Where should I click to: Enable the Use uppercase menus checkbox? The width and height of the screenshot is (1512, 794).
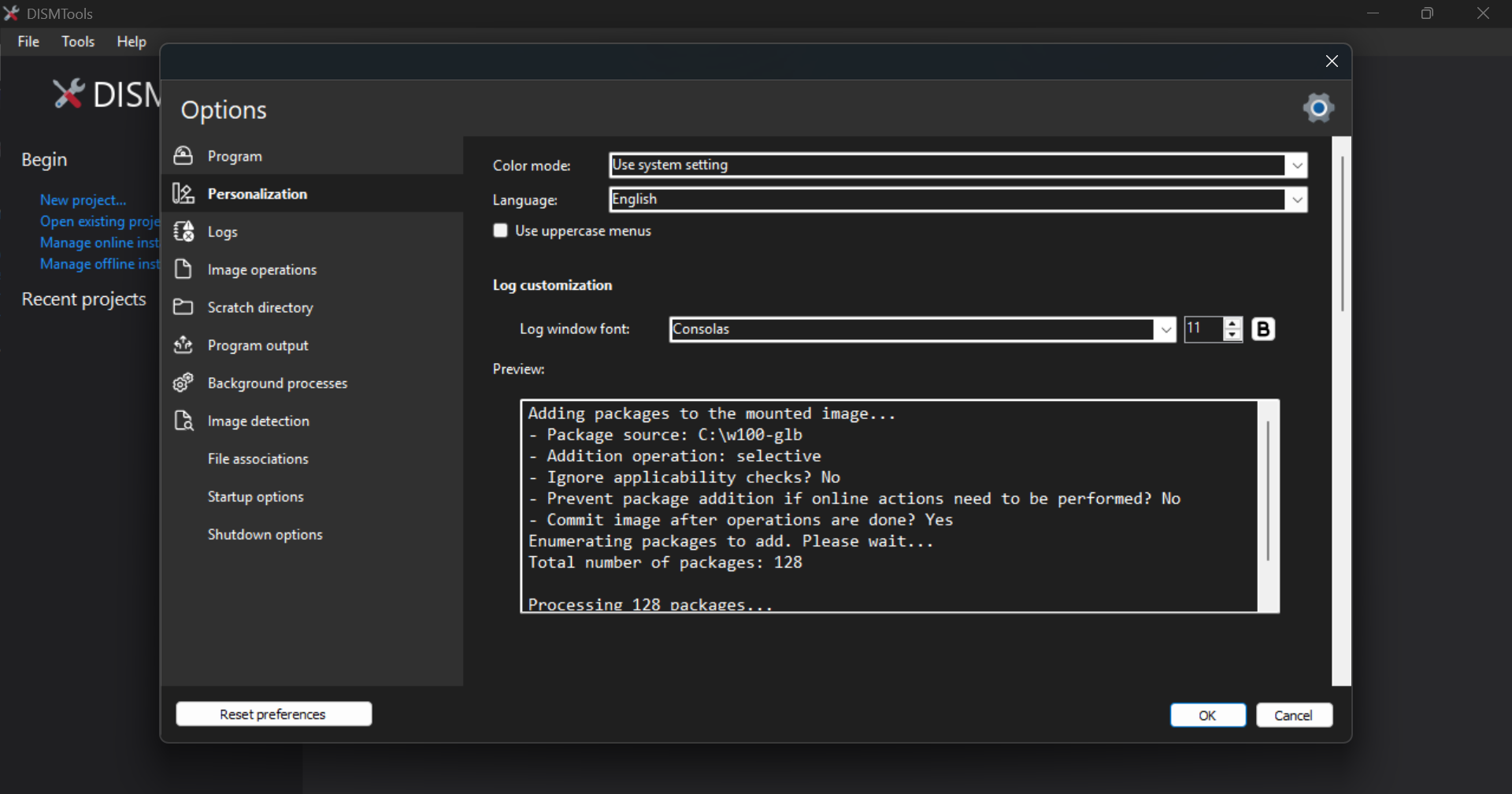pyautogui.click(x=500, y=231)
